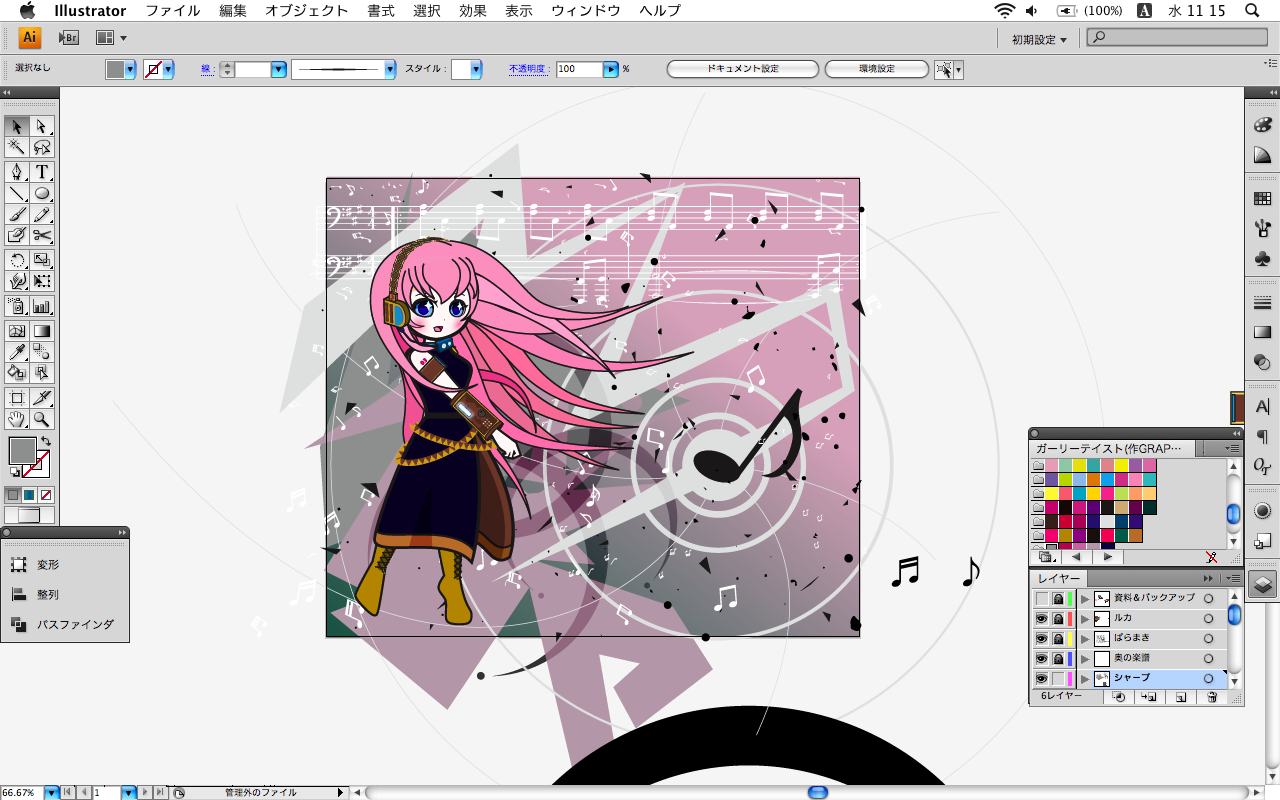
Task: Toggle visibility of 資料&バックアップ layer
Action: (1041, 598)
